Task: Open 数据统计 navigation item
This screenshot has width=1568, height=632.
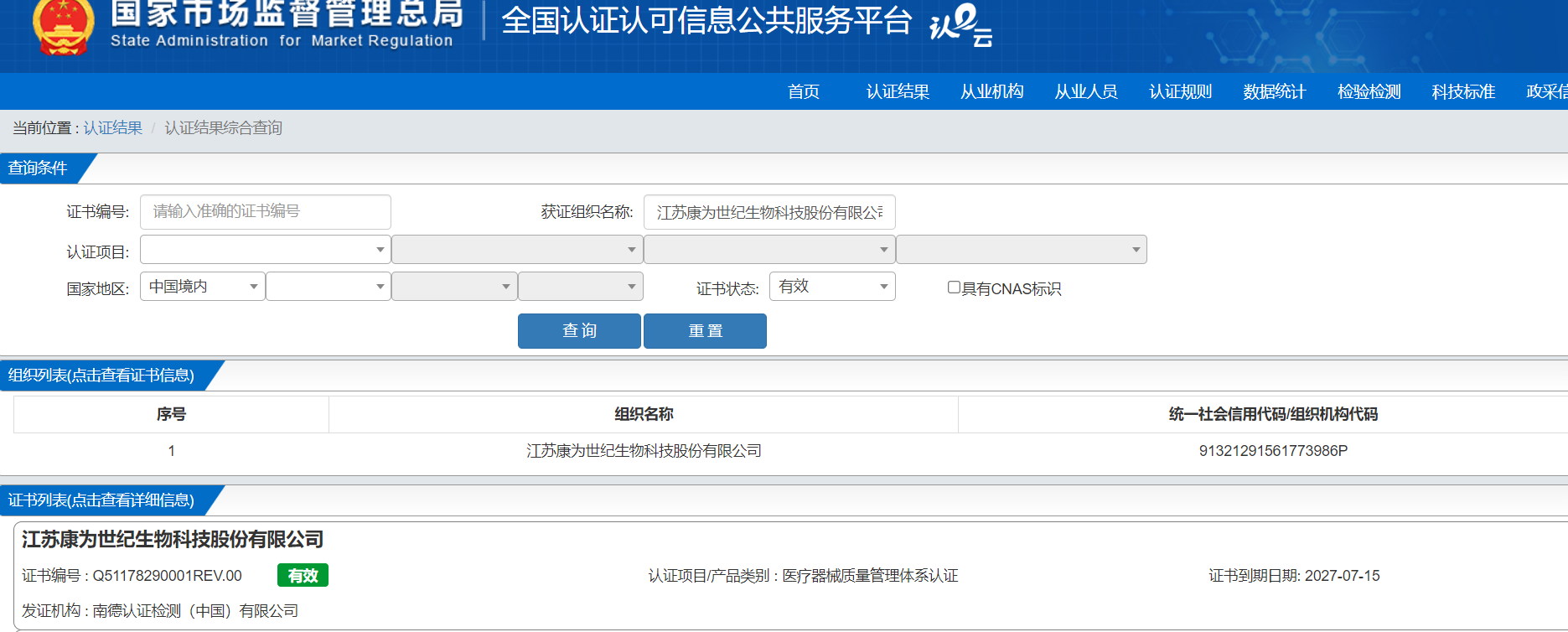Action: (1275, 91)
